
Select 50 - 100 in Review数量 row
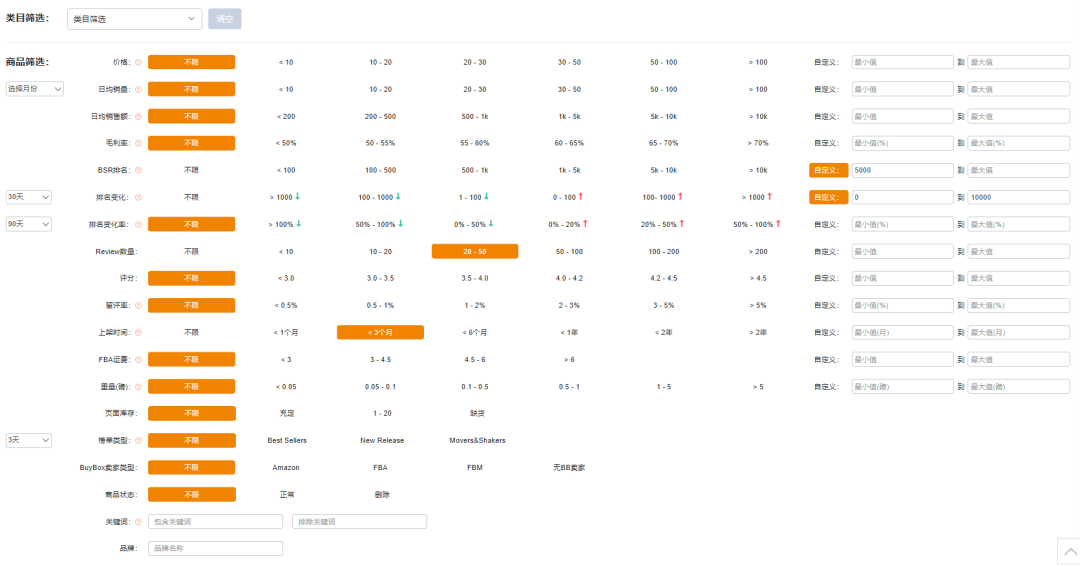click(x=569, y=251)
